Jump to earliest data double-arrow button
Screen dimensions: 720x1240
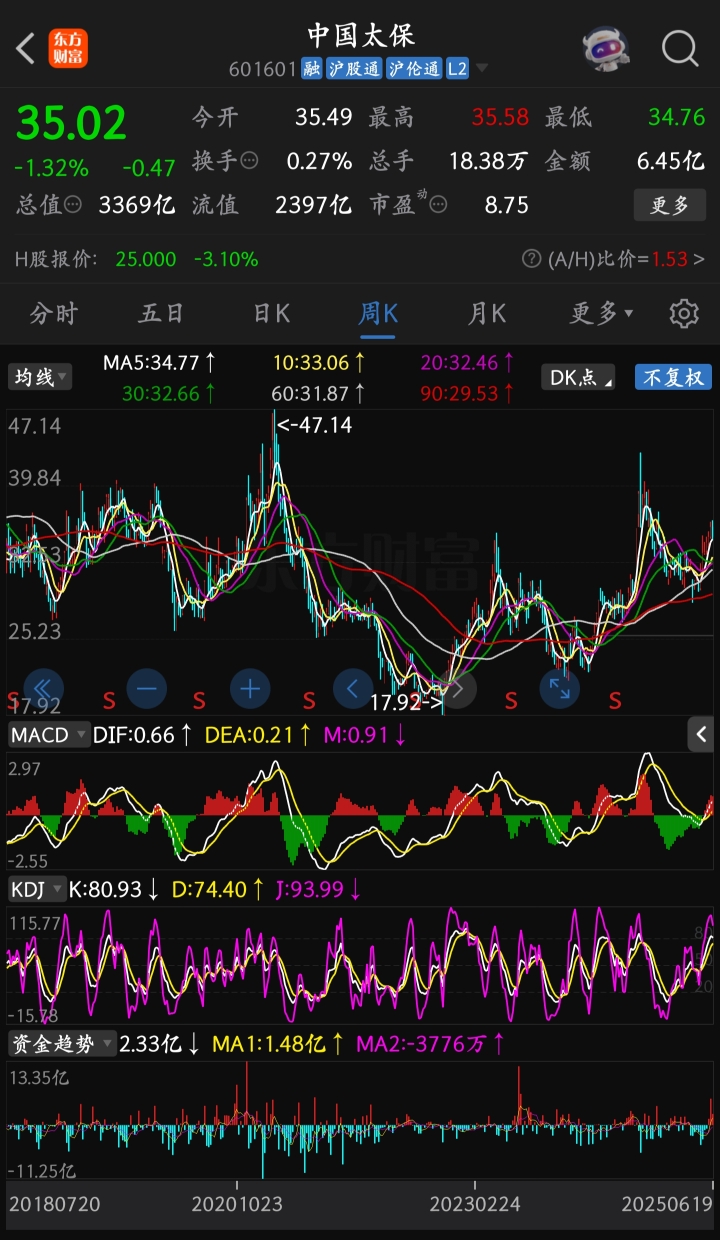[x=43, y=688]
